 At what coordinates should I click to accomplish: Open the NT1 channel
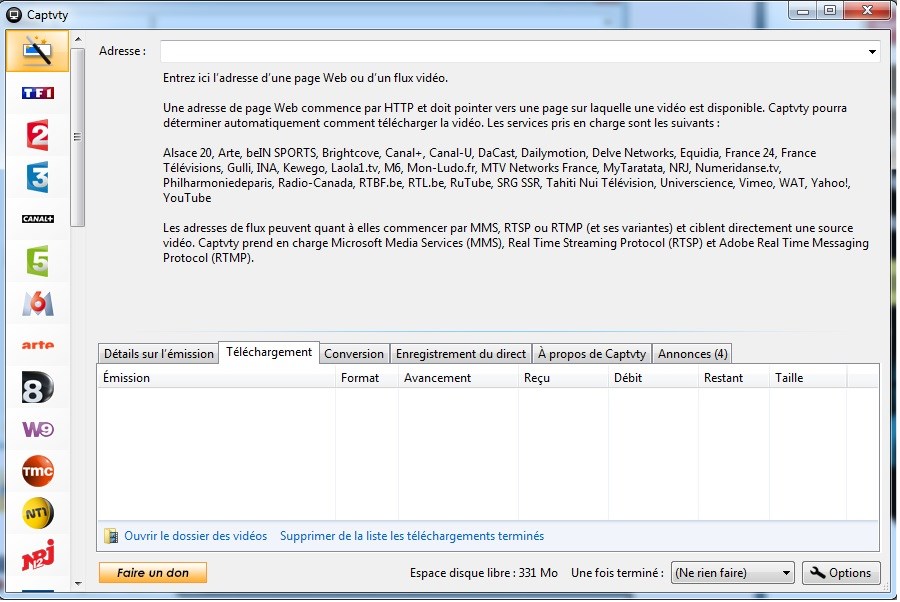tap(37, 513)
